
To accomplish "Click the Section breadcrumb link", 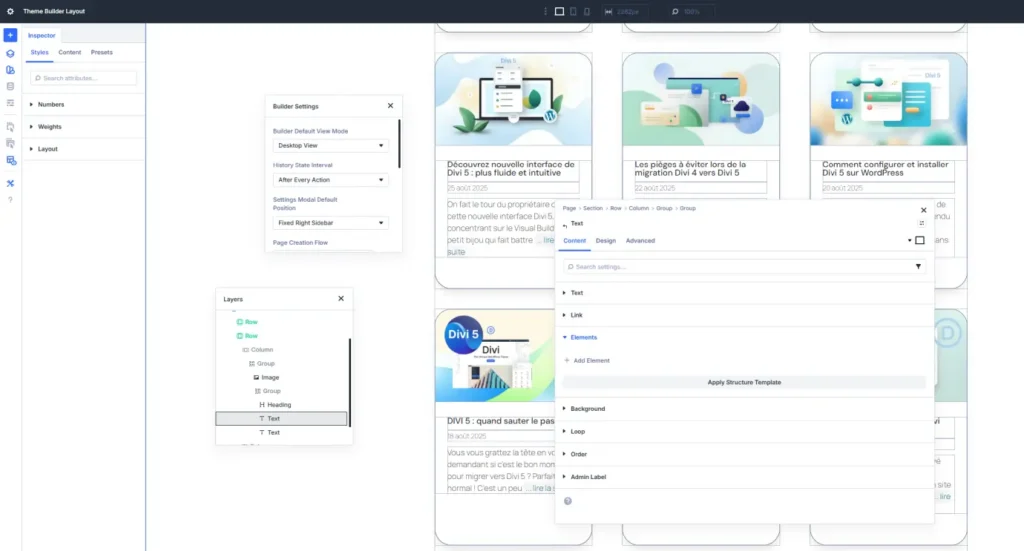I will (x=592, y=208).
